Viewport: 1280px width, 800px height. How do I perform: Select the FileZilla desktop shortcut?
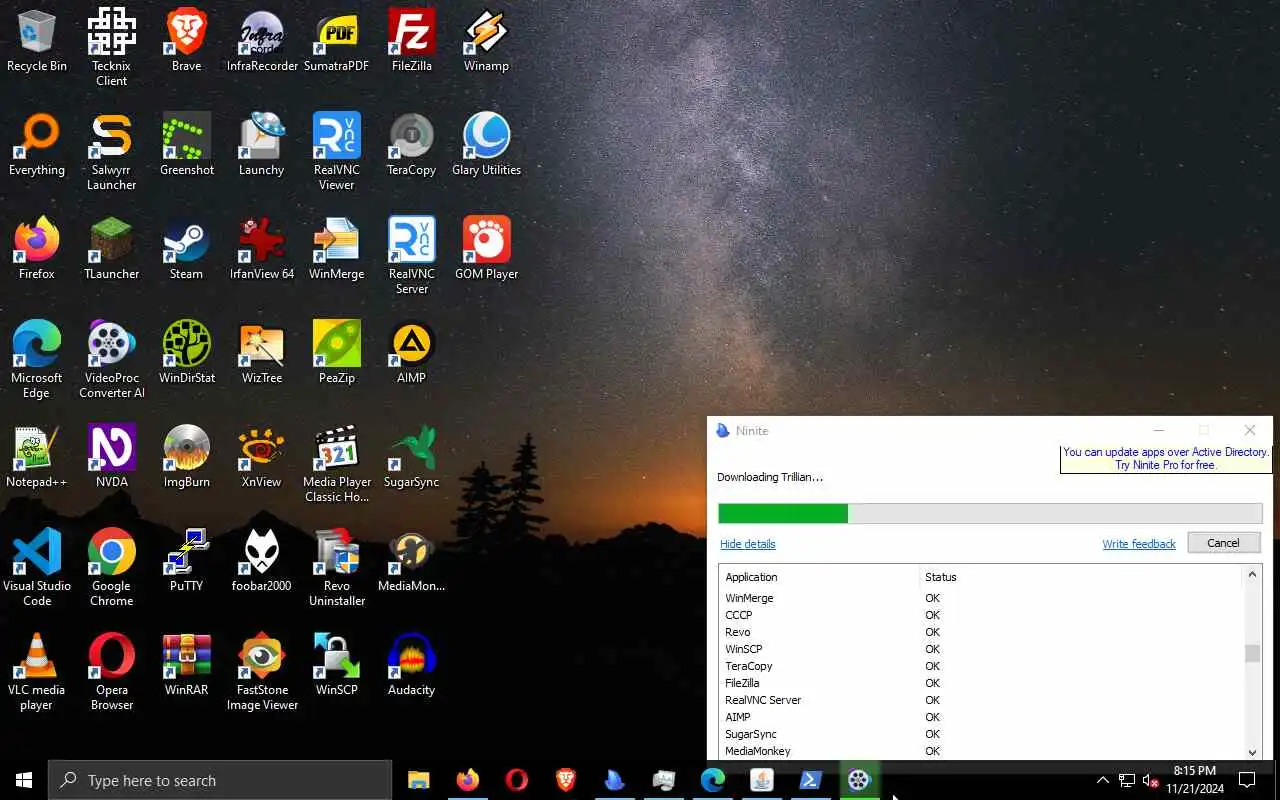[x=412, y=42]
